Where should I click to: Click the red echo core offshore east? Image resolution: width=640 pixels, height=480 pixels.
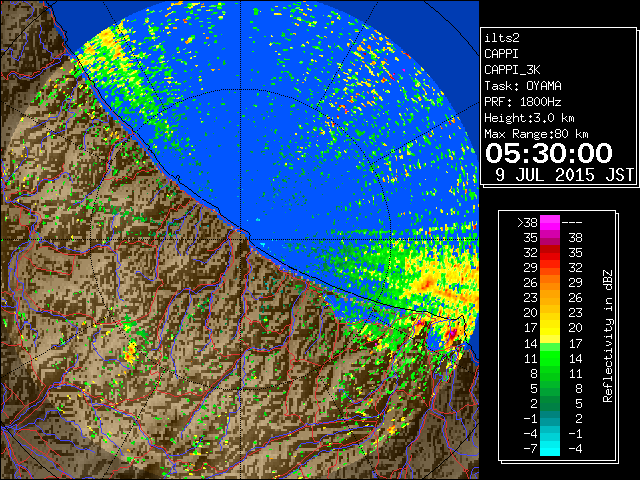pyautogui.click(x=428, y=282)
